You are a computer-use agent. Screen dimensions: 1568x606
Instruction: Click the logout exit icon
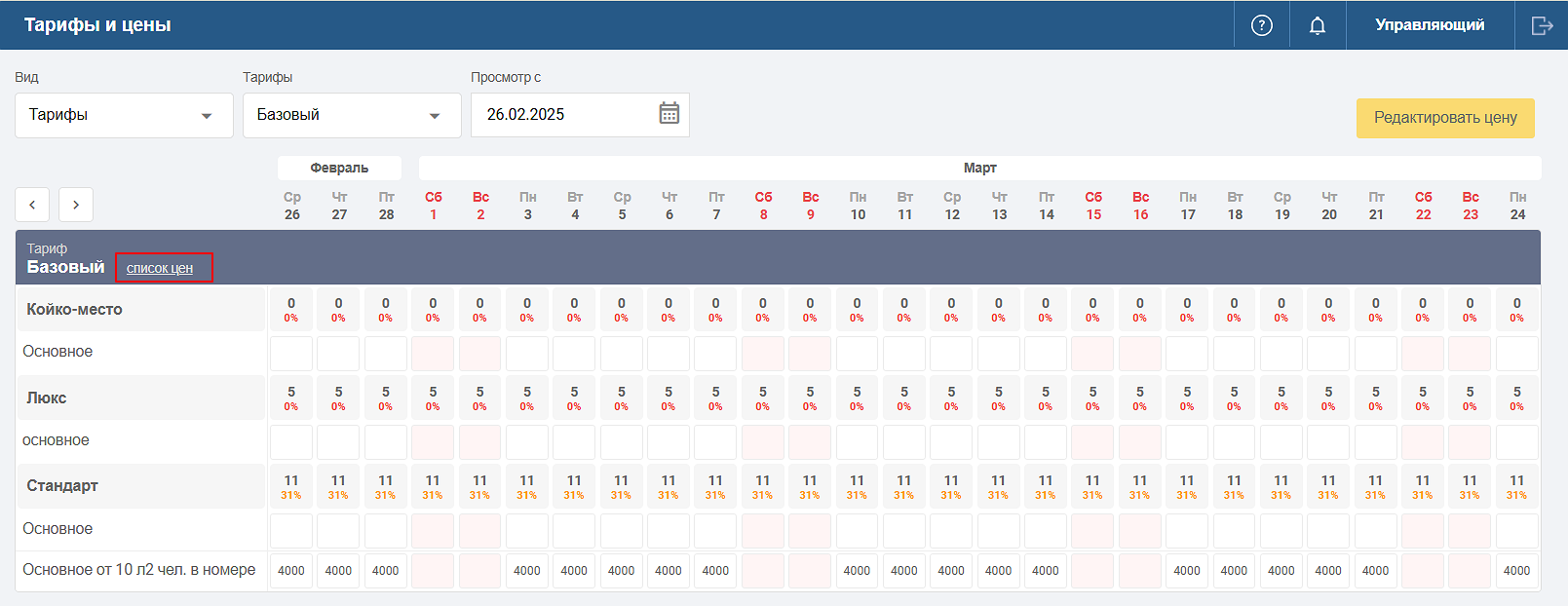[x=1542, y=25]
